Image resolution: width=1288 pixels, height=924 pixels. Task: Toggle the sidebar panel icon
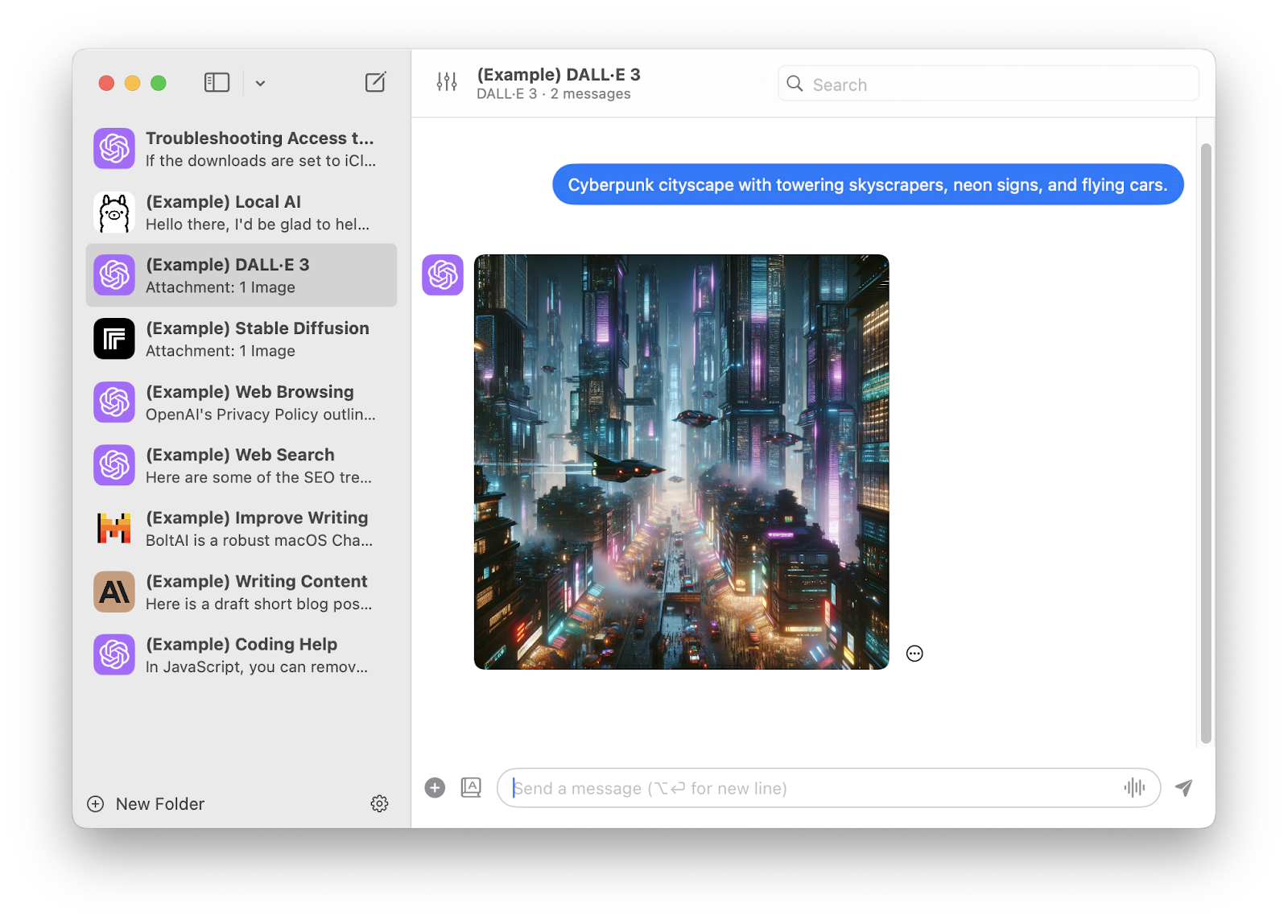[217, 82]
